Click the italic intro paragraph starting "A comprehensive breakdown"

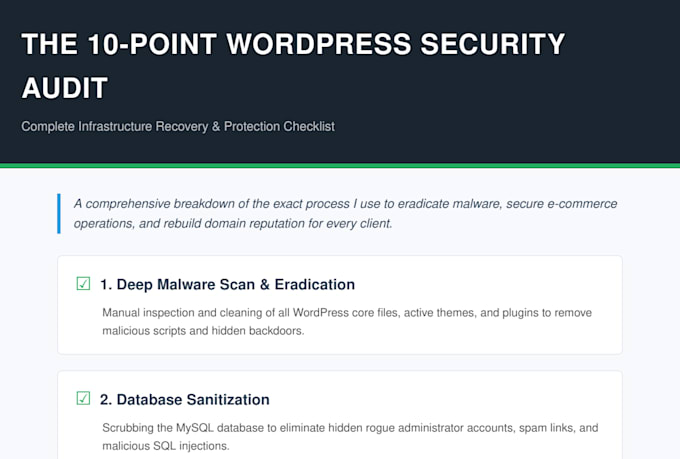pos(345,213)
